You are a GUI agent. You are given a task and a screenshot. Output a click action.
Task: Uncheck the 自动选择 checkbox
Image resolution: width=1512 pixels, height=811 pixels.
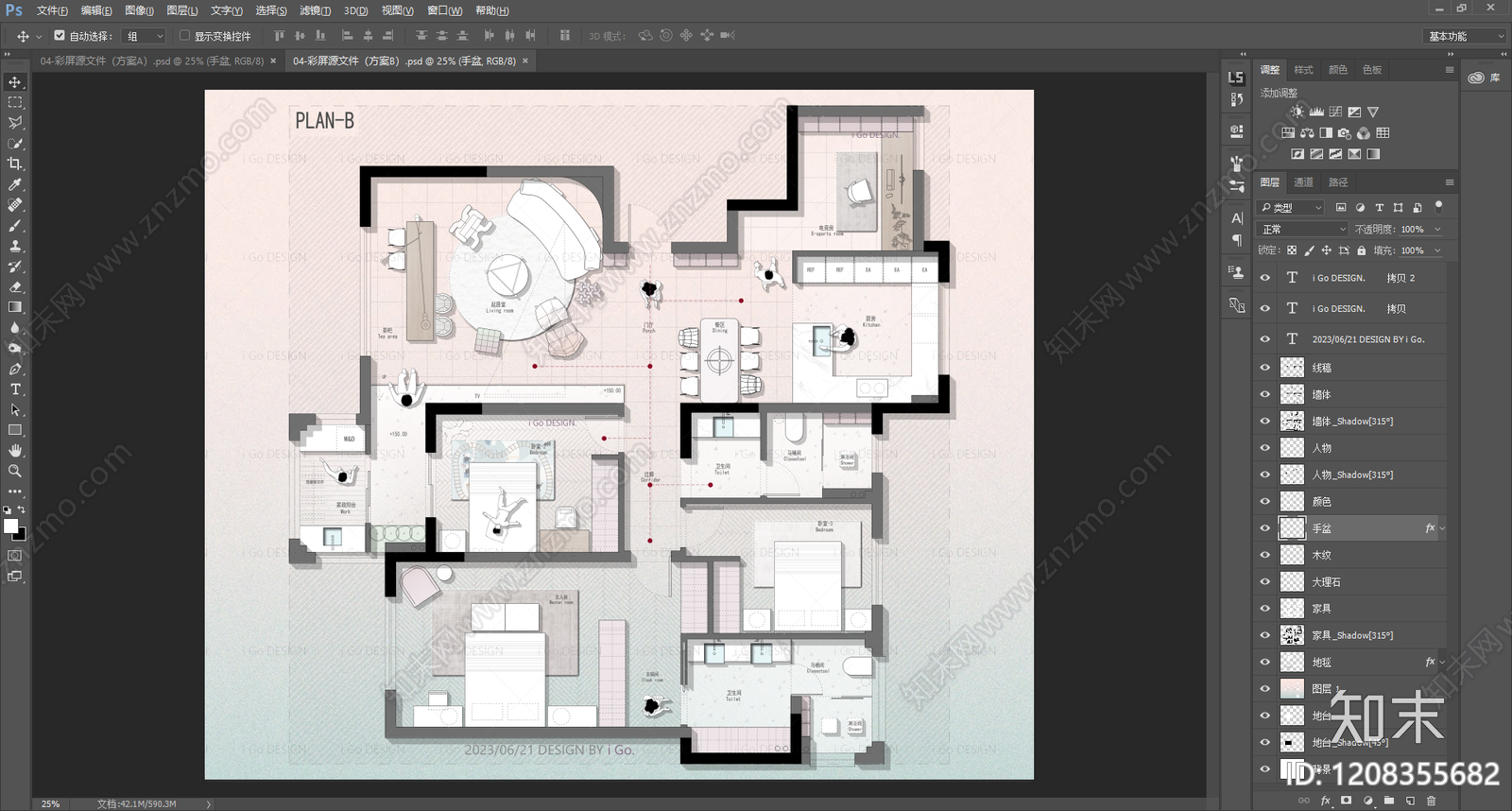pyautogui.click(x=60, y=36)
